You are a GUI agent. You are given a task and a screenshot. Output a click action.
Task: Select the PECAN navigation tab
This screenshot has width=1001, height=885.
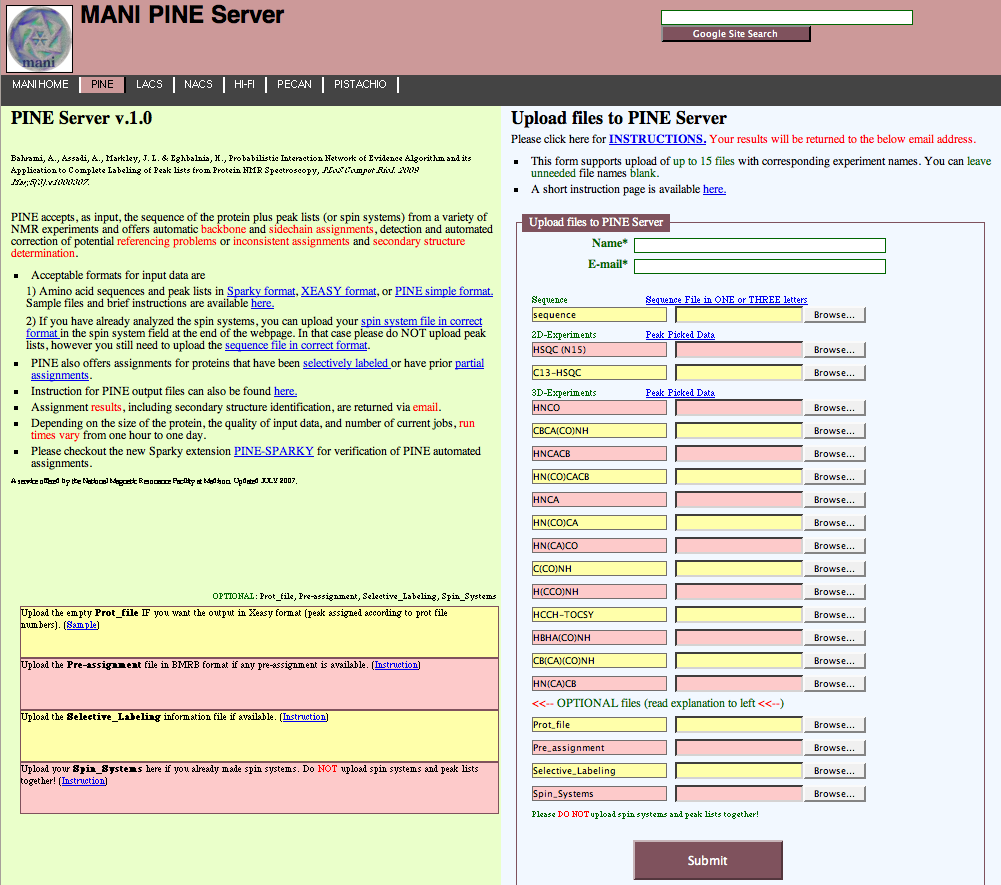pos(294,85)
